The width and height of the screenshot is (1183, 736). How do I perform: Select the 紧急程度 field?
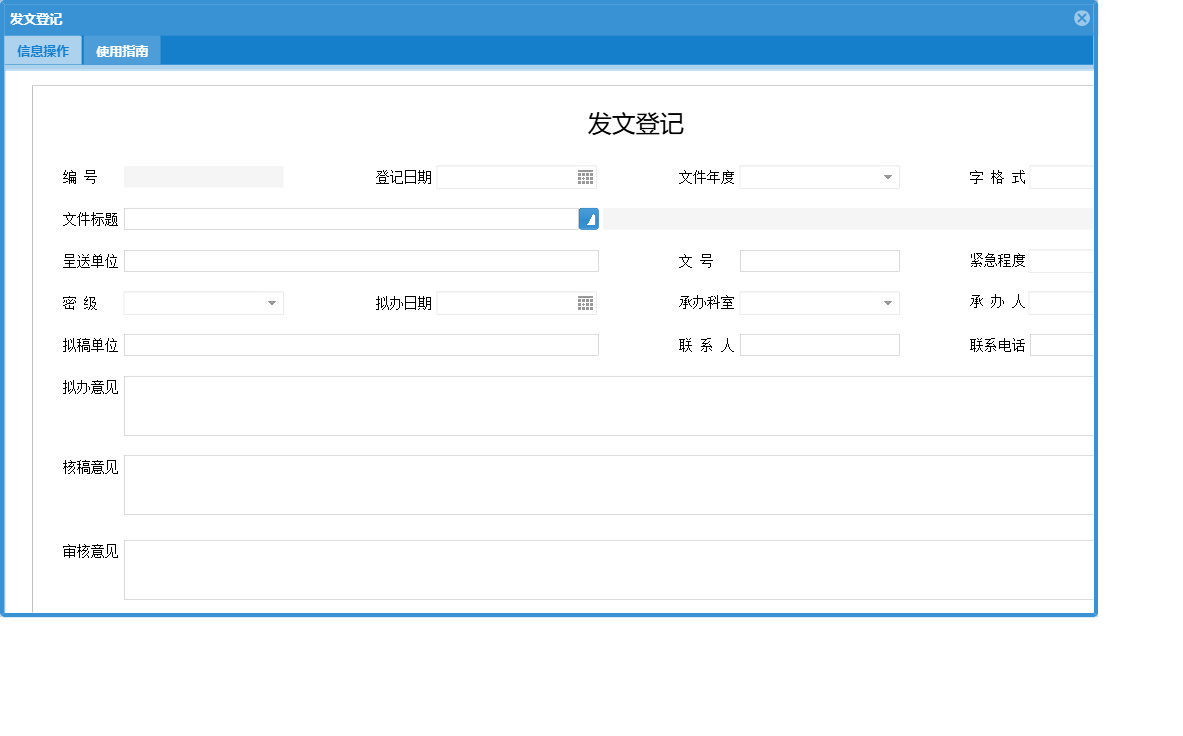pos(1060,260)
